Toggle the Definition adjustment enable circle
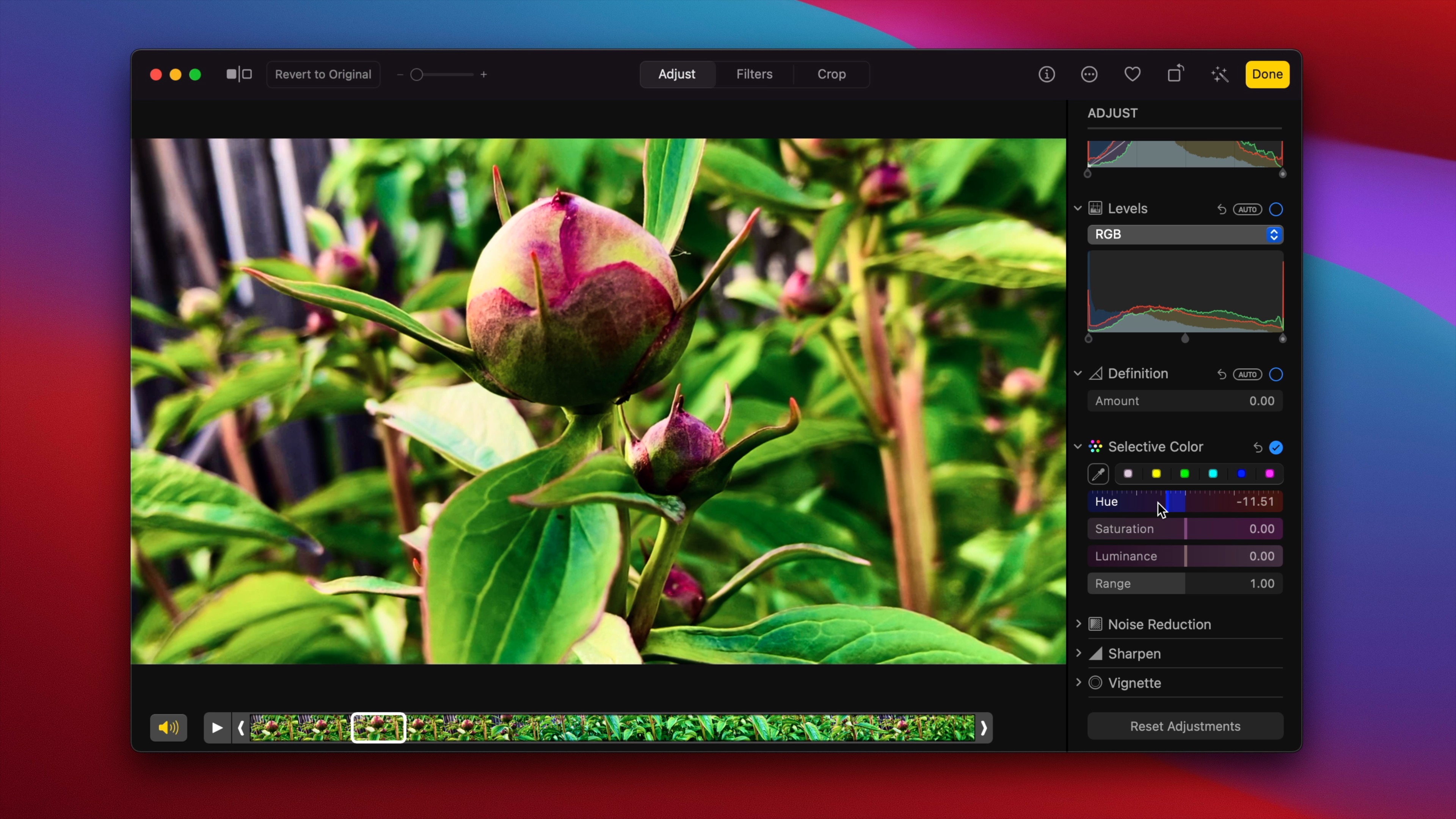 (1276, 375)
